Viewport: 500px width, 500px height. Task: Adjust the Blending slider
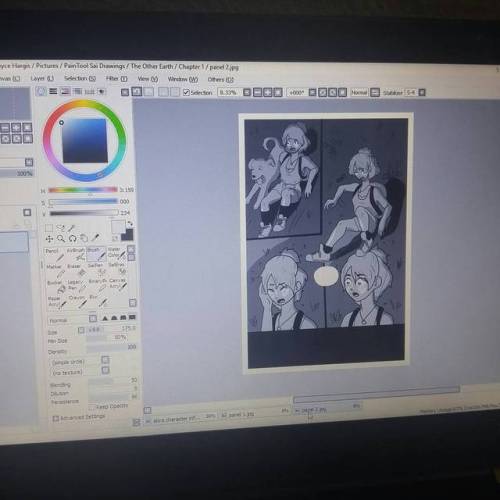[x=113, y=382]
